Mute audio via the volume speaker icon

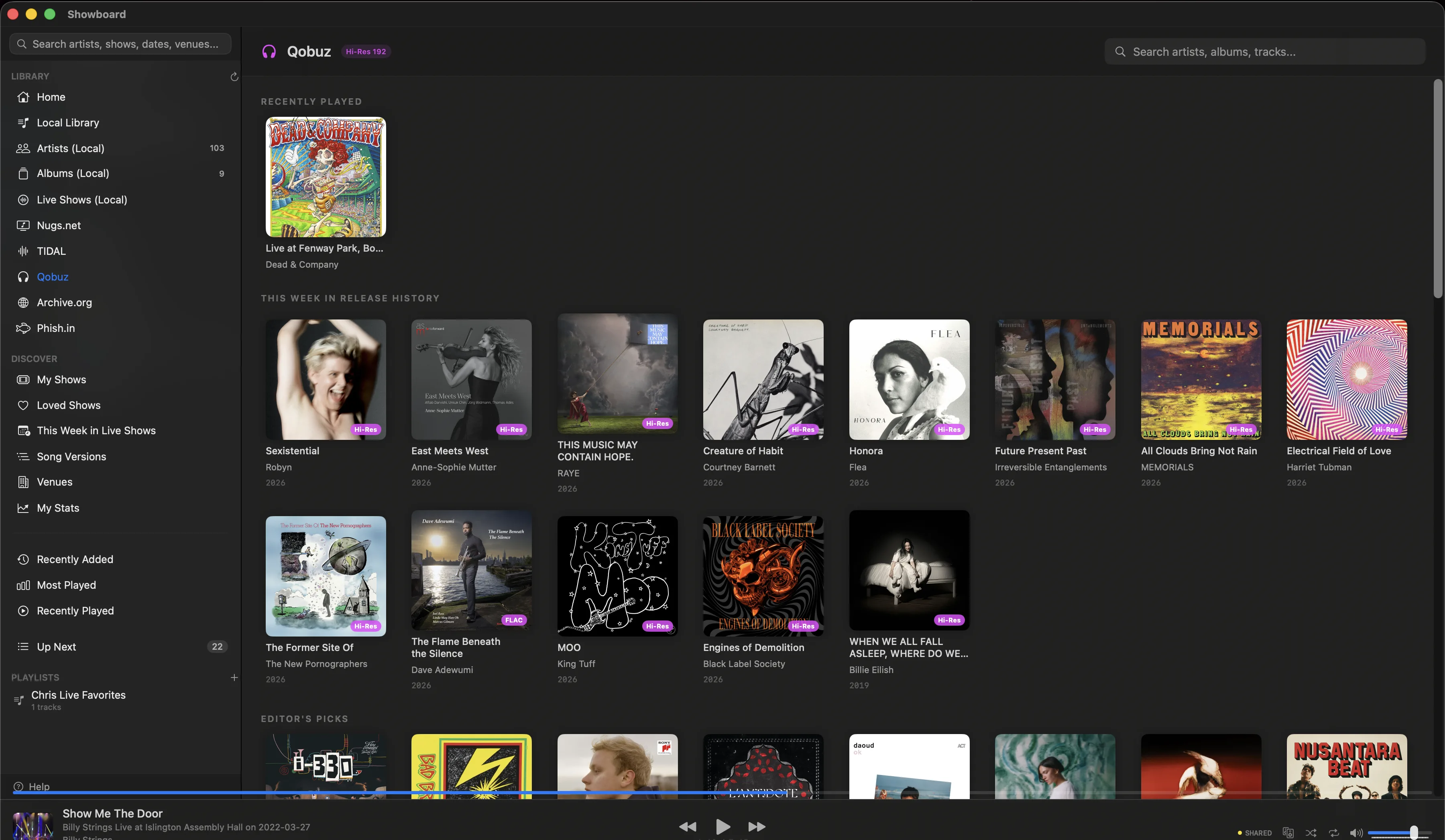(1356, 832)
